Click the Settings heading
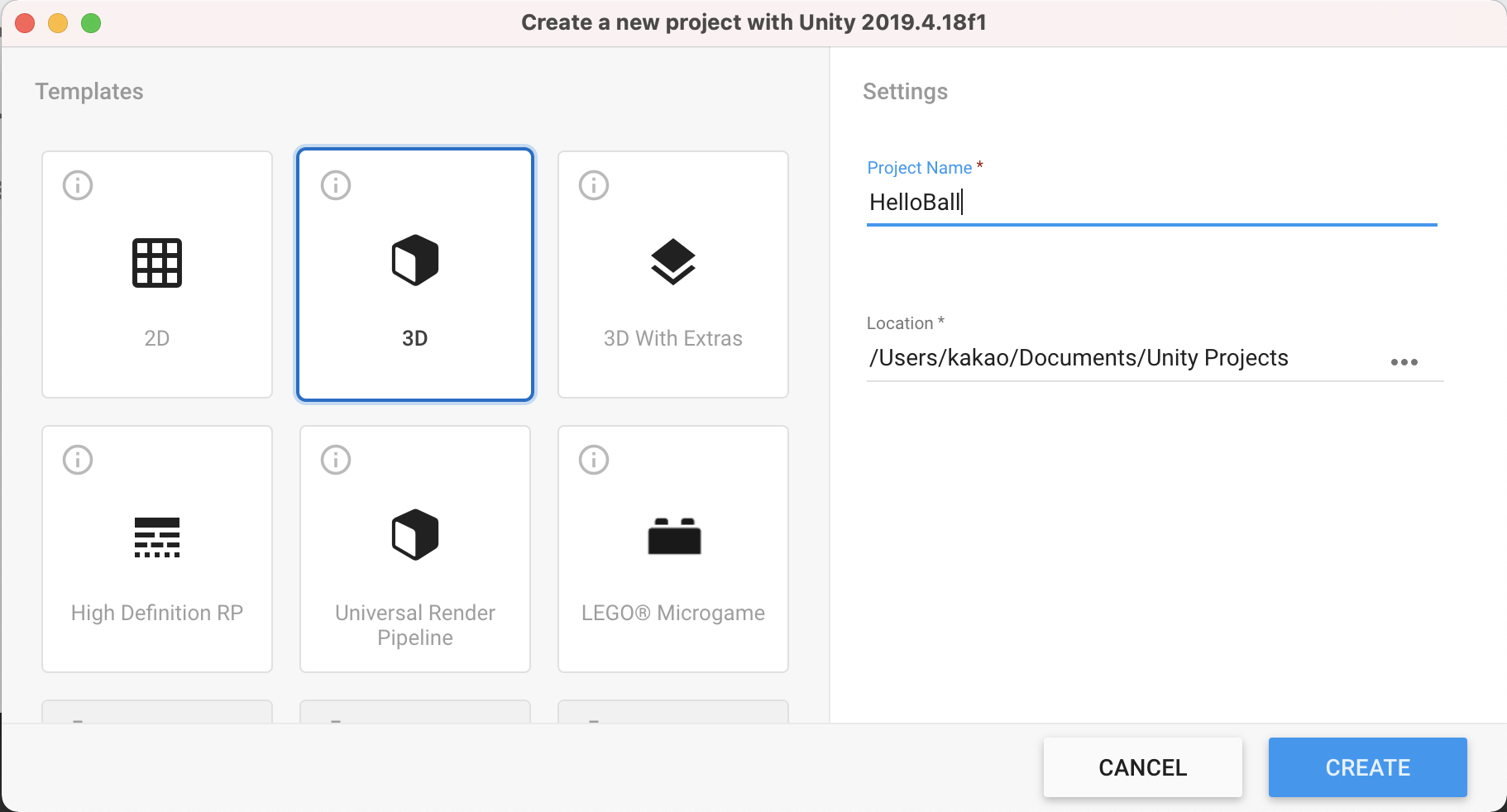Image resolution: width=1507 pixels, height=812 pixels. click(906, 92)
